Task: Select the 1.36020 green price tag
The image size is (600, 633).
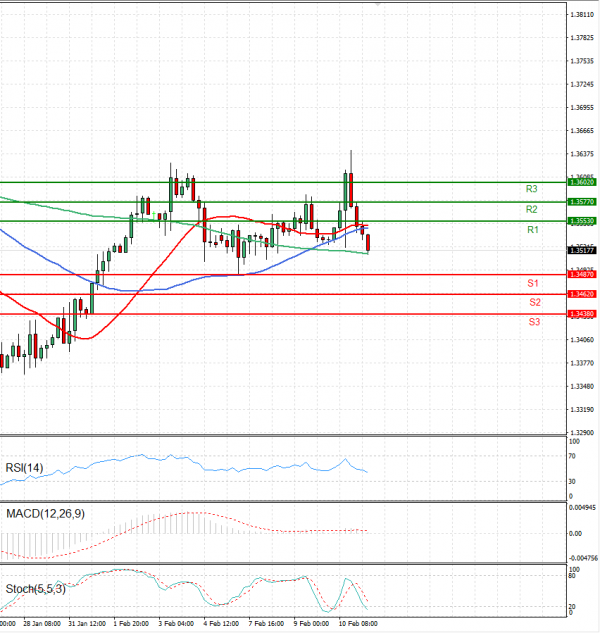Action: click(x=582, y=182)
